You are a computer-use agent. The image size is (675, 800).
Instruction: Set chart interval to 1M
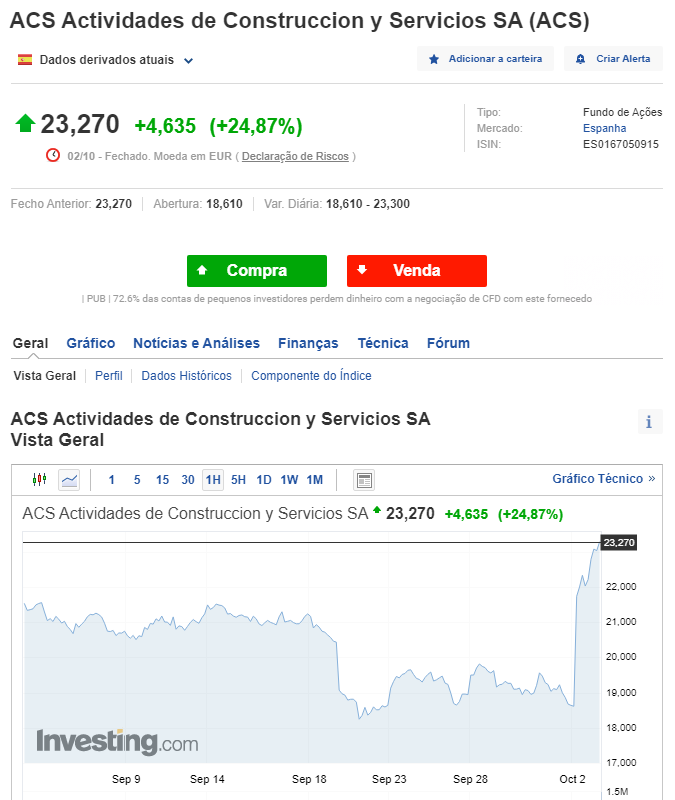[315, 480]
